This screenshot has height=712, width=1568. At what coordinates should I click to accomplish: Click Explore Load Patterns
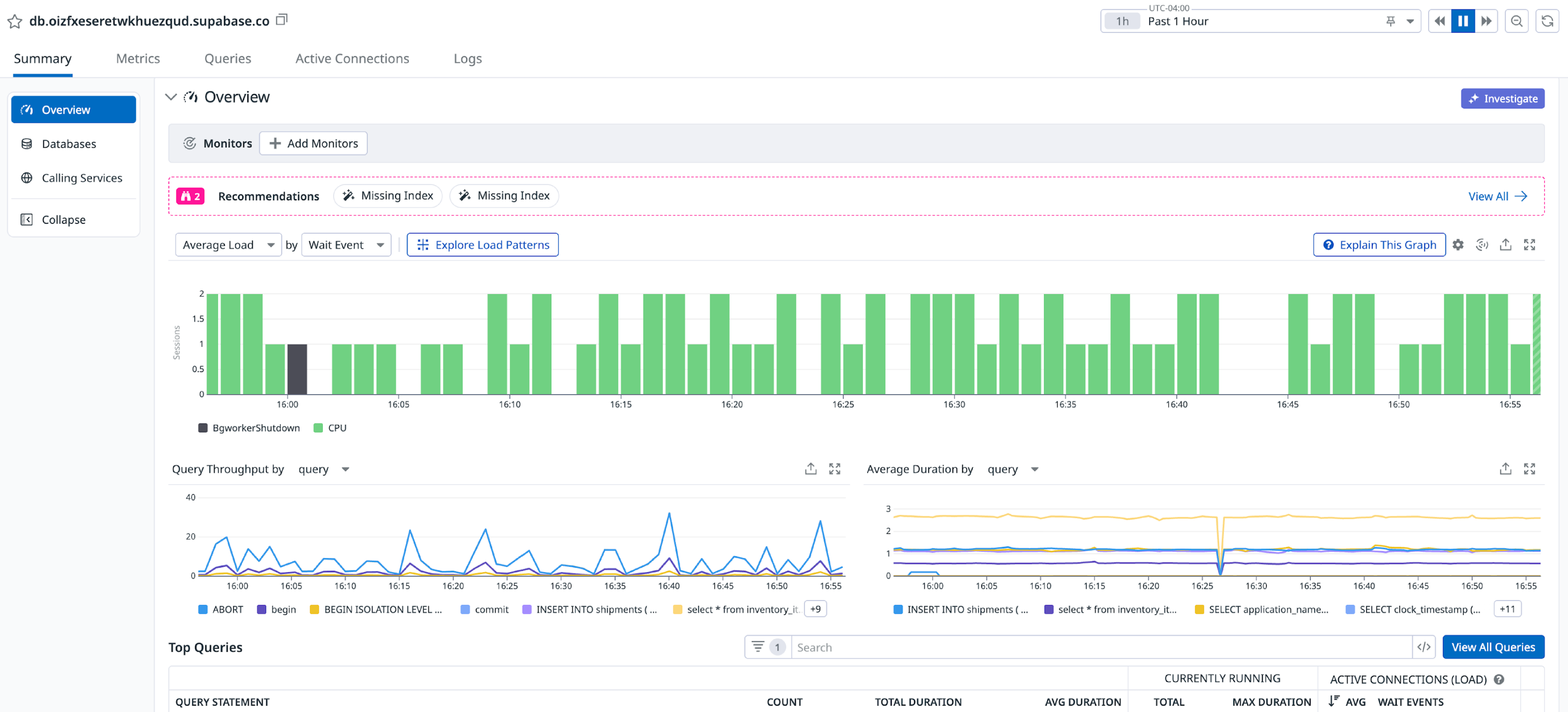coord(483,245)
